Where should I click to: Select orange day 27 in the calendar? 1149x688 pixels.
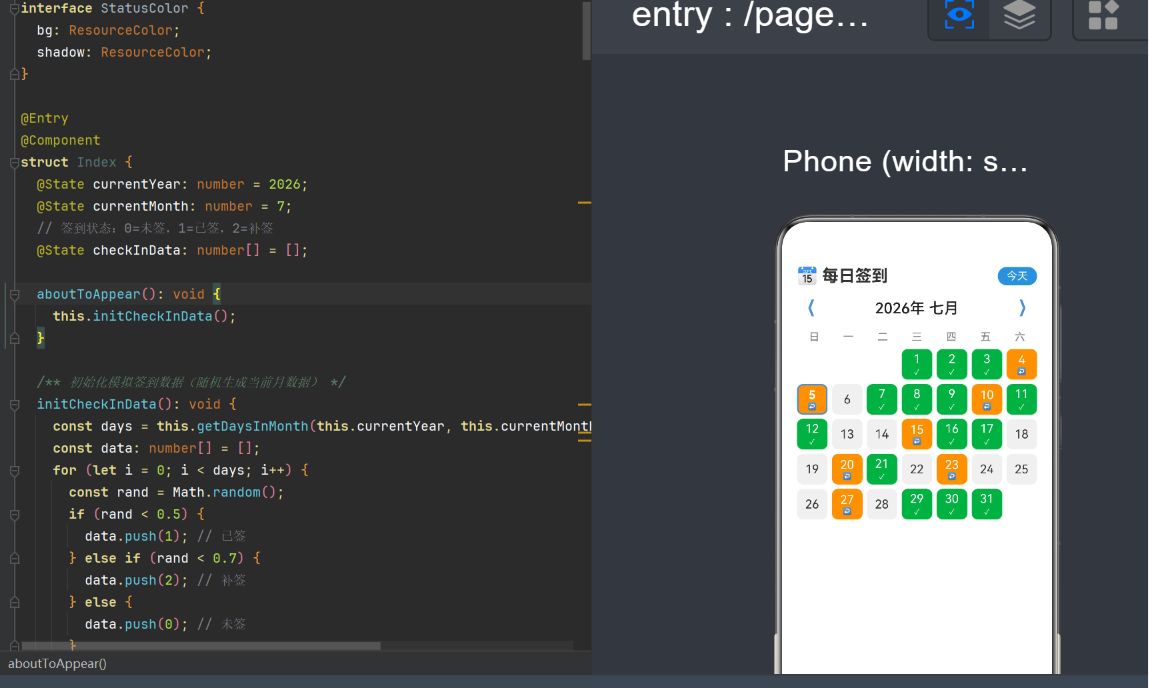pyautogui.click(x=847, y=504)
